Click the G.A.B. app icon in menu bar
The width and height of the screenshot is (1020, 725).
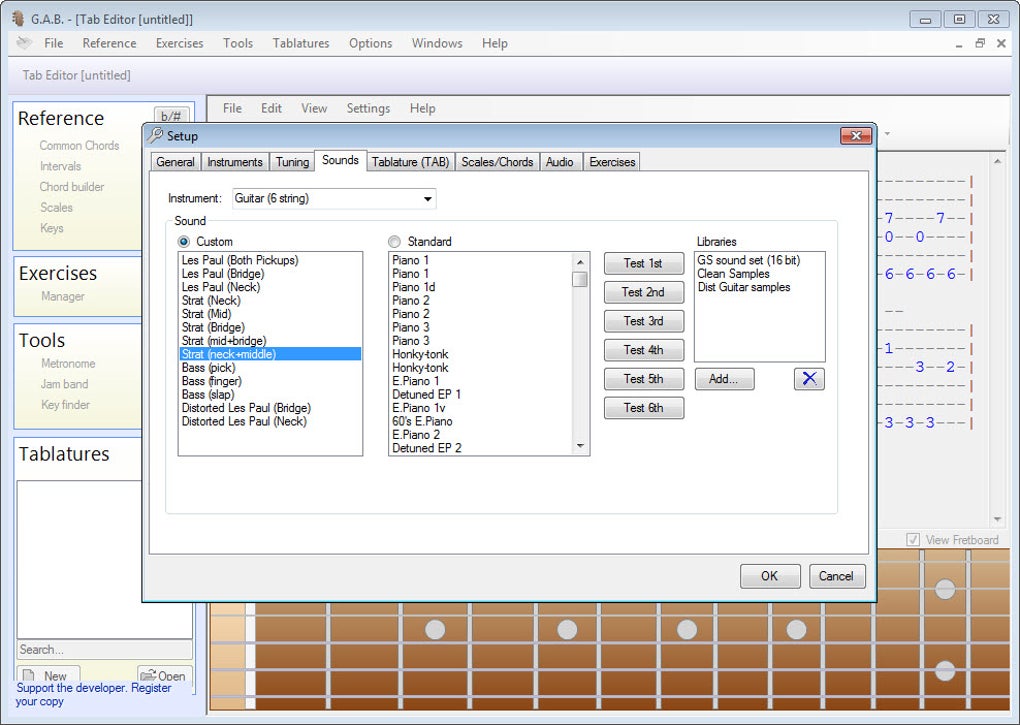pyautogui.click(x=24, y=43)
